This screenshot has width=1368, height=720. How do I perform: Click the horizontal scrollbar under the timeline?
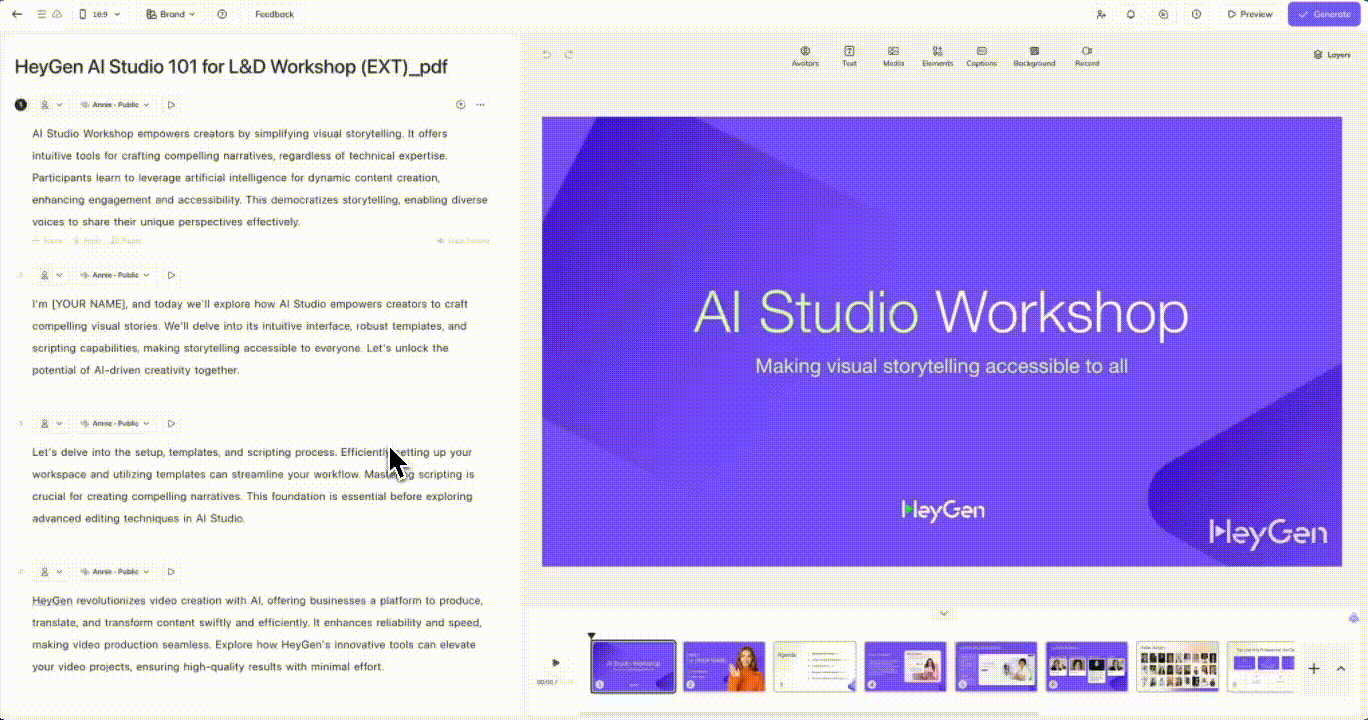pos(810,714)
